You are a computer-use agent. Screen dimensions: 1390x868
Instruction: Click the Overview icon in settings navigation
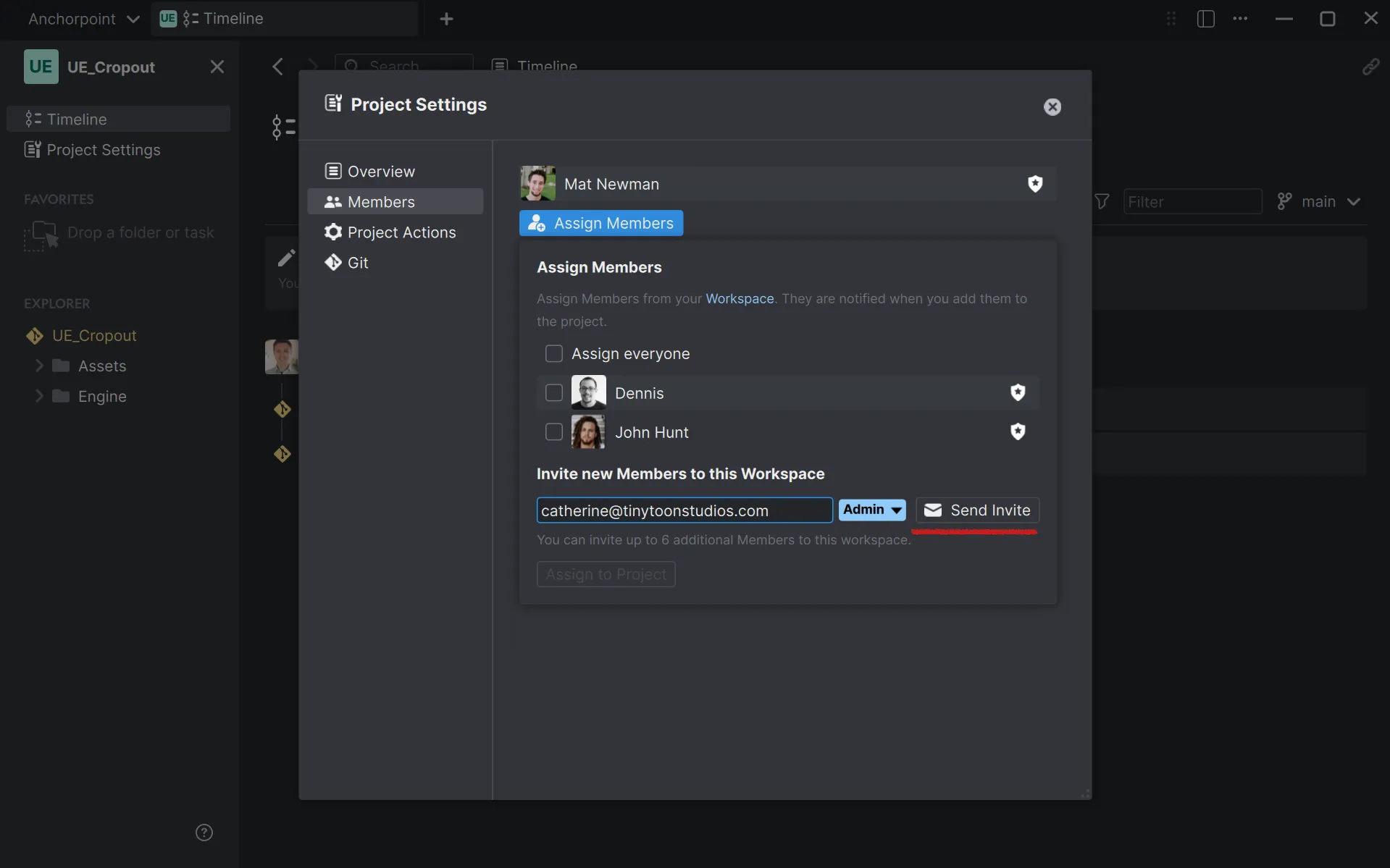click(x=332, y=170)
